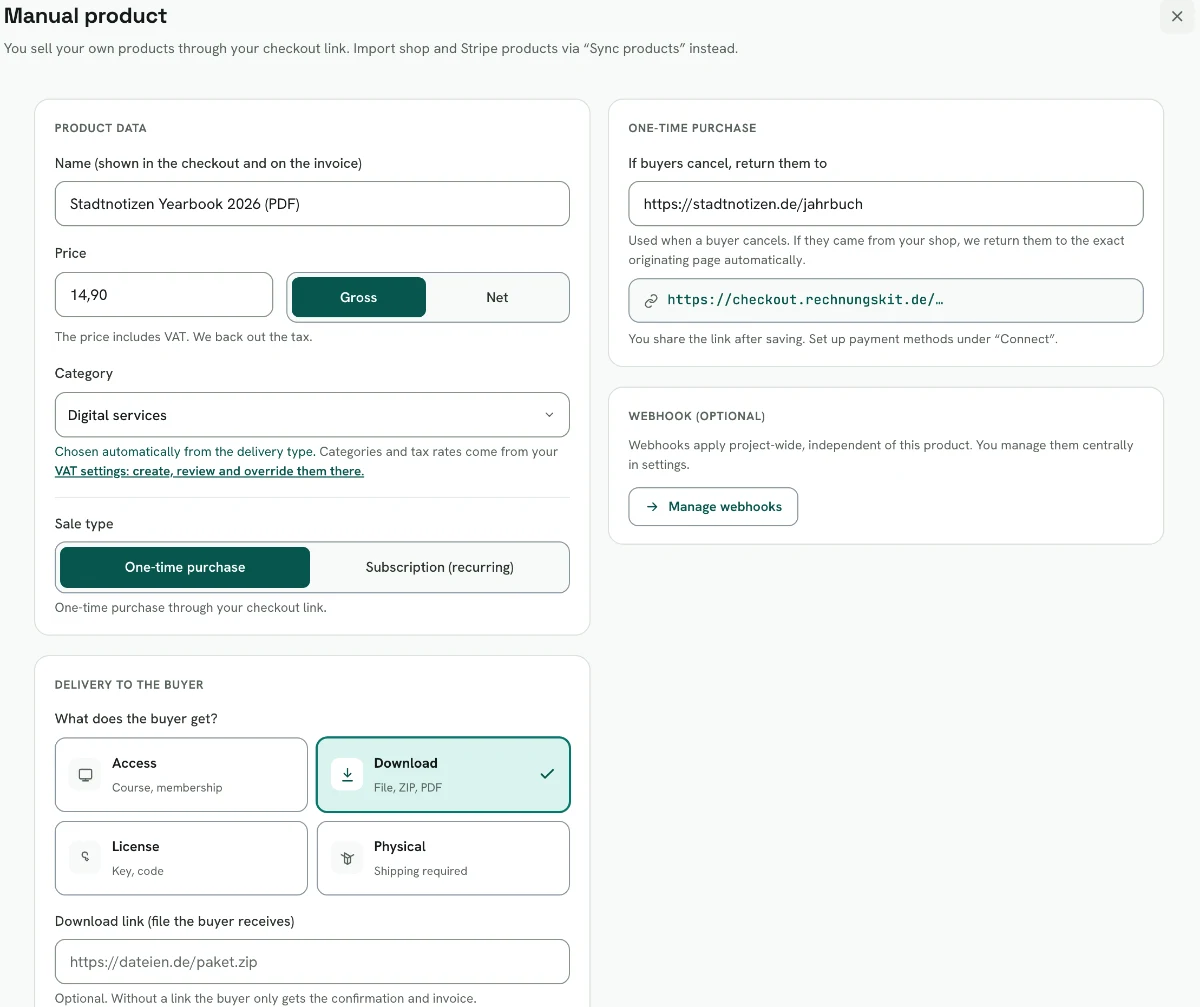Click the checkout link field
This screenshot has height=1007, width=1200.
(886, 300)
